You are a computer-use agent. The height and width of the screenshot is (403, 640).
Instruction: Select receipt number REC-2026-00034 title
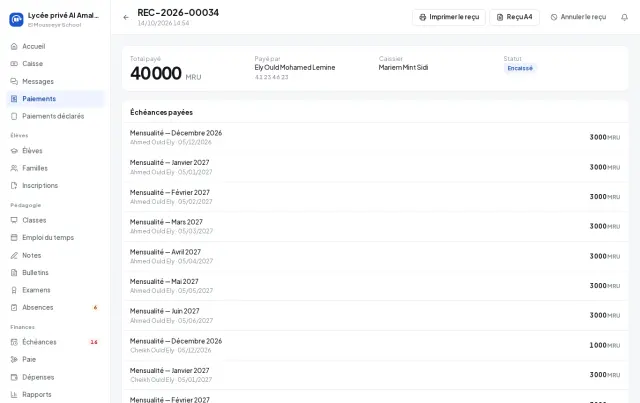point(178,13)
